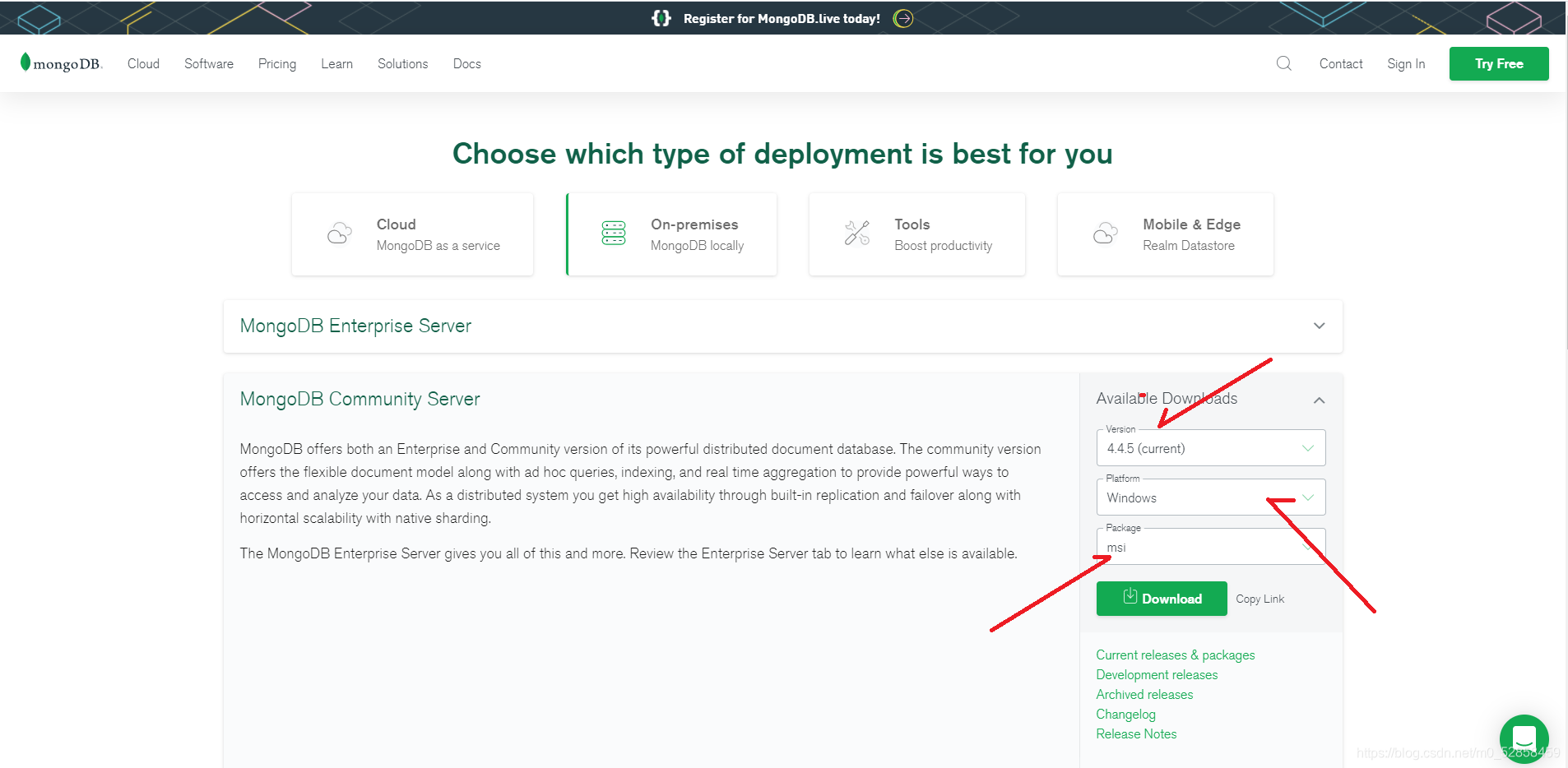The width and height of the screenshot is (1568, 768).
Task: Click the MongoDB Community Server heading
Action: click(x=360, y=399)
